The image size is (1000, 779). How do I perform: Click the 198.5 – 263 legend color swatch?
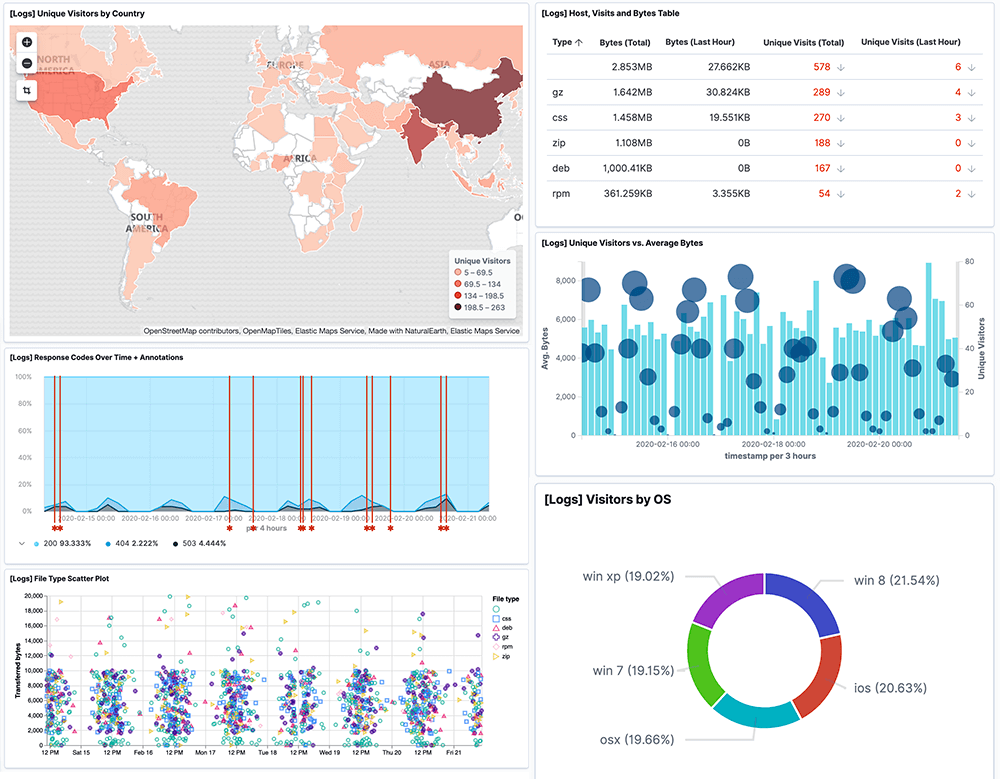pos(456,307)
